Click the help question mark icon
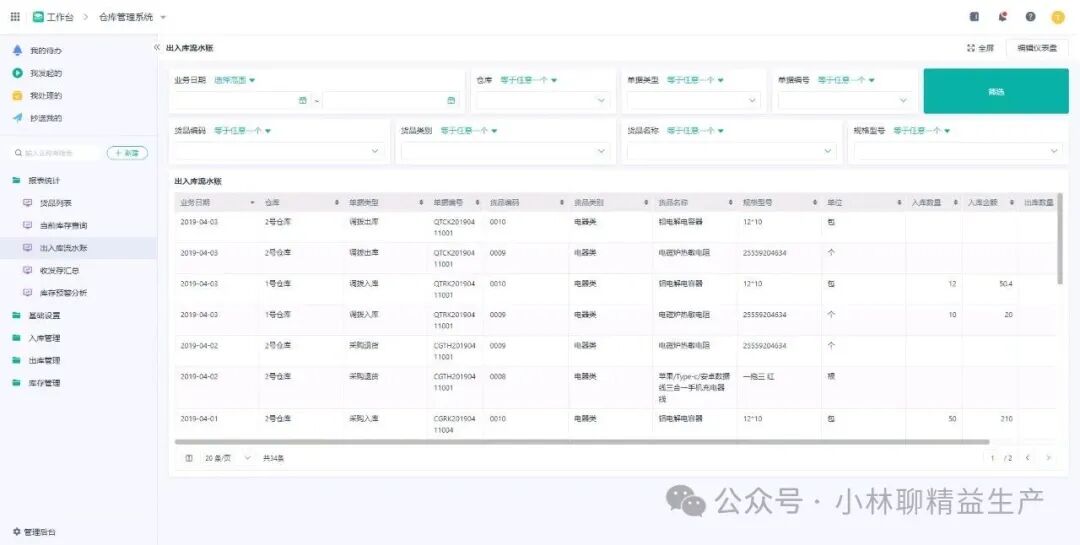Image resolution: width=1080 pixels, height=545 pixels. pyautogui.click(x=1030, y=17)
